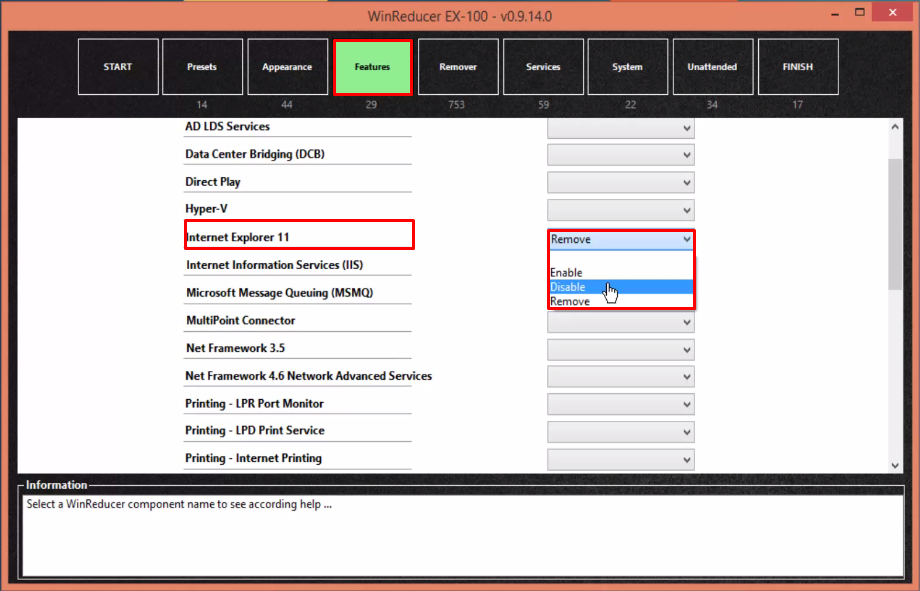Click the scroll up arrow of the features list
This screenshot has width=920, height=591.
click(895, 127)
